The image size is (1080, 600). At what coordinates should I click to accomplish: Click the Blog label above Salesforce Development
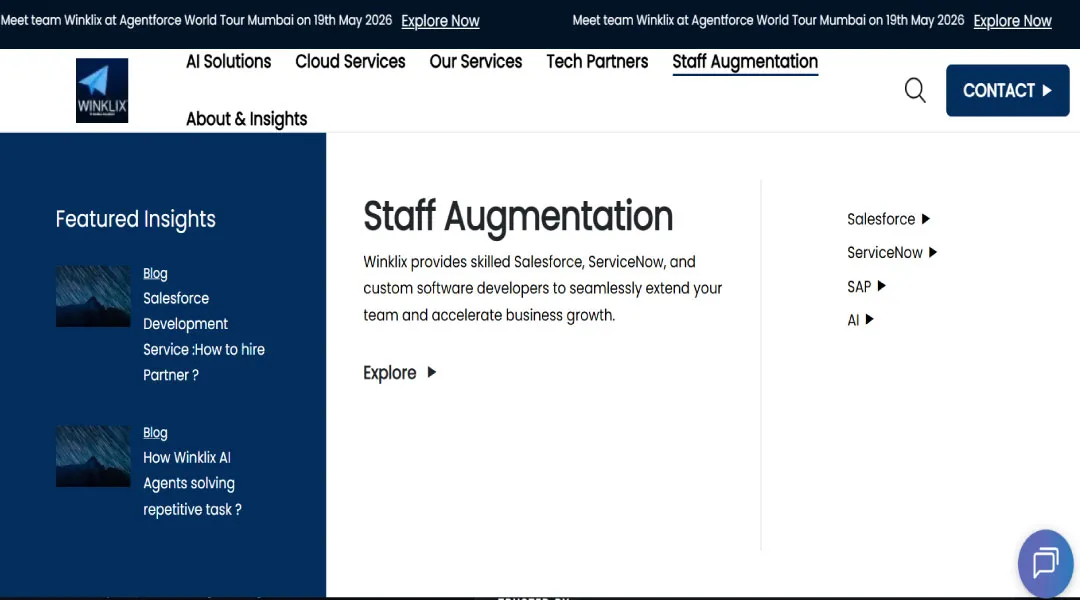coord(155,273)
